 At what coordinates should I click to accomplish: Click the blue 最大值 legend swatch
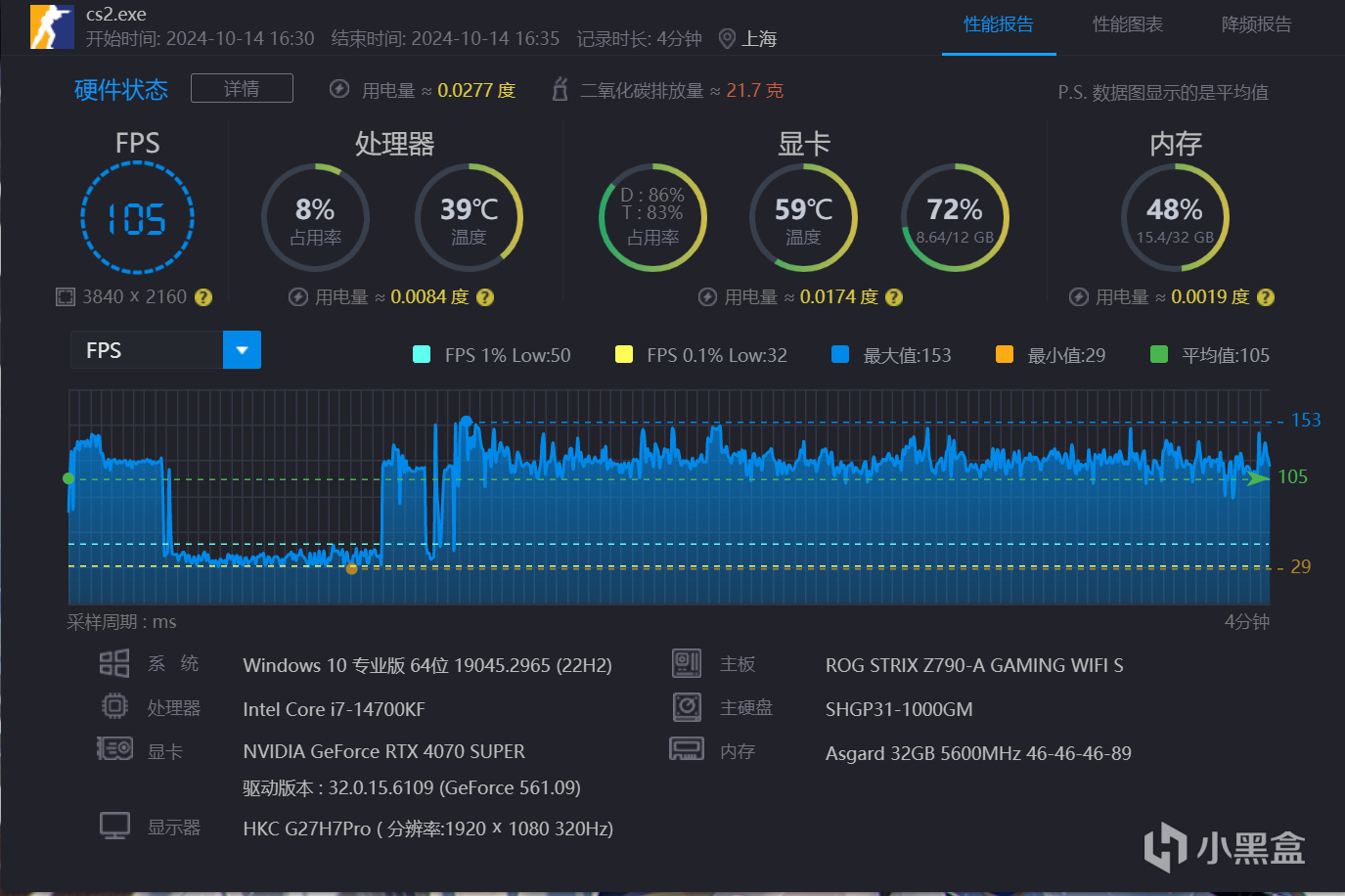839,354
